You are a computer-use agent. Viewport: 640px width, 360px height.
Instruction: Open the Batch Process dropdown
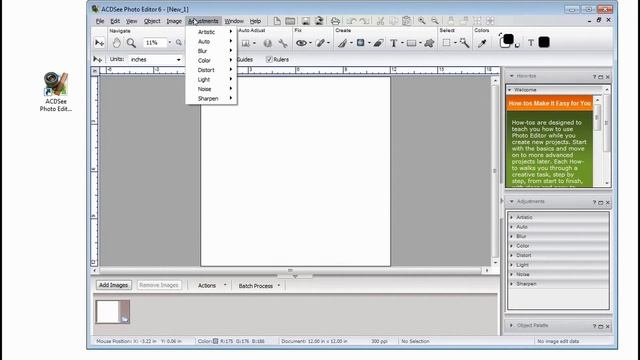coord(259,286)
